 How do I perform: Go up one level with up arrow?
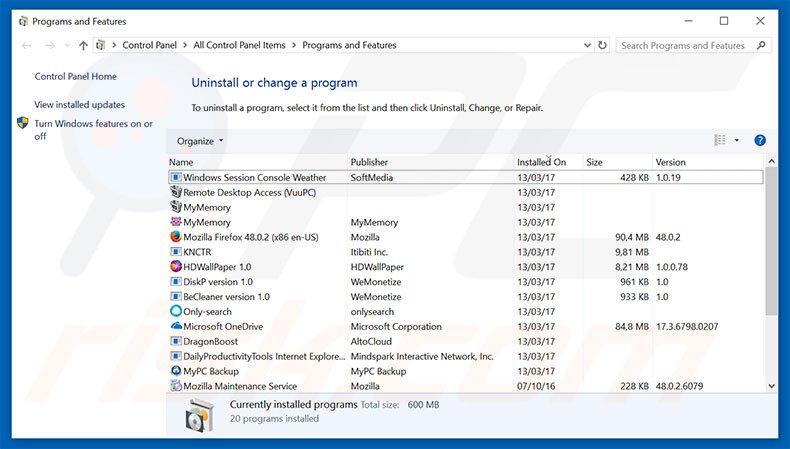(x=82, y=45)
